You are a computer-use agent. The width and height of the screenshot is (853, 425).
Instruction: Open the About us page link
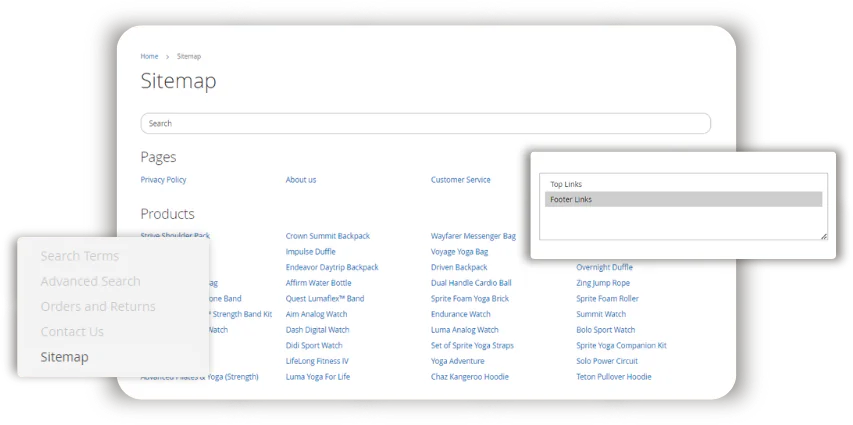click(x=301, y=180)
